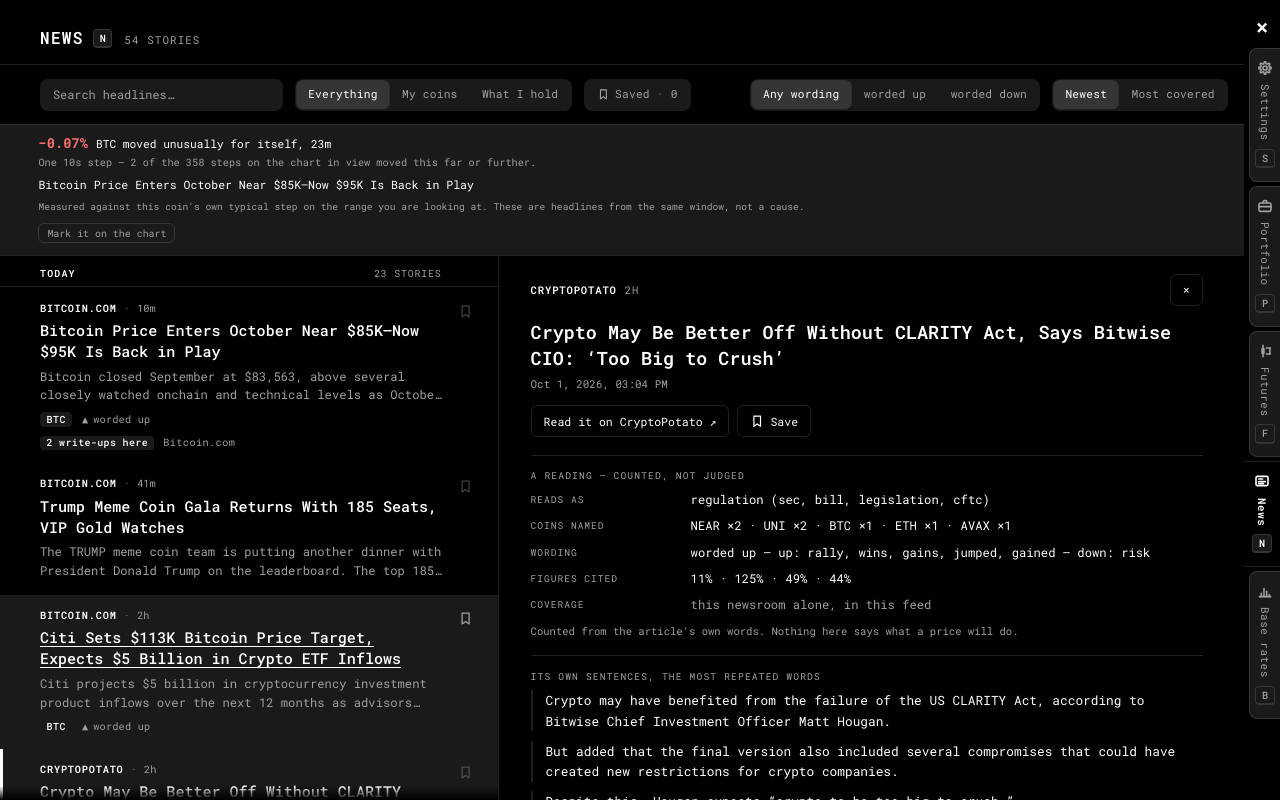The height and width of the screenshot is (800, 1280).
Task: Bookmark the Citi Sets $113K story
Action: click(x=465, y=618)
